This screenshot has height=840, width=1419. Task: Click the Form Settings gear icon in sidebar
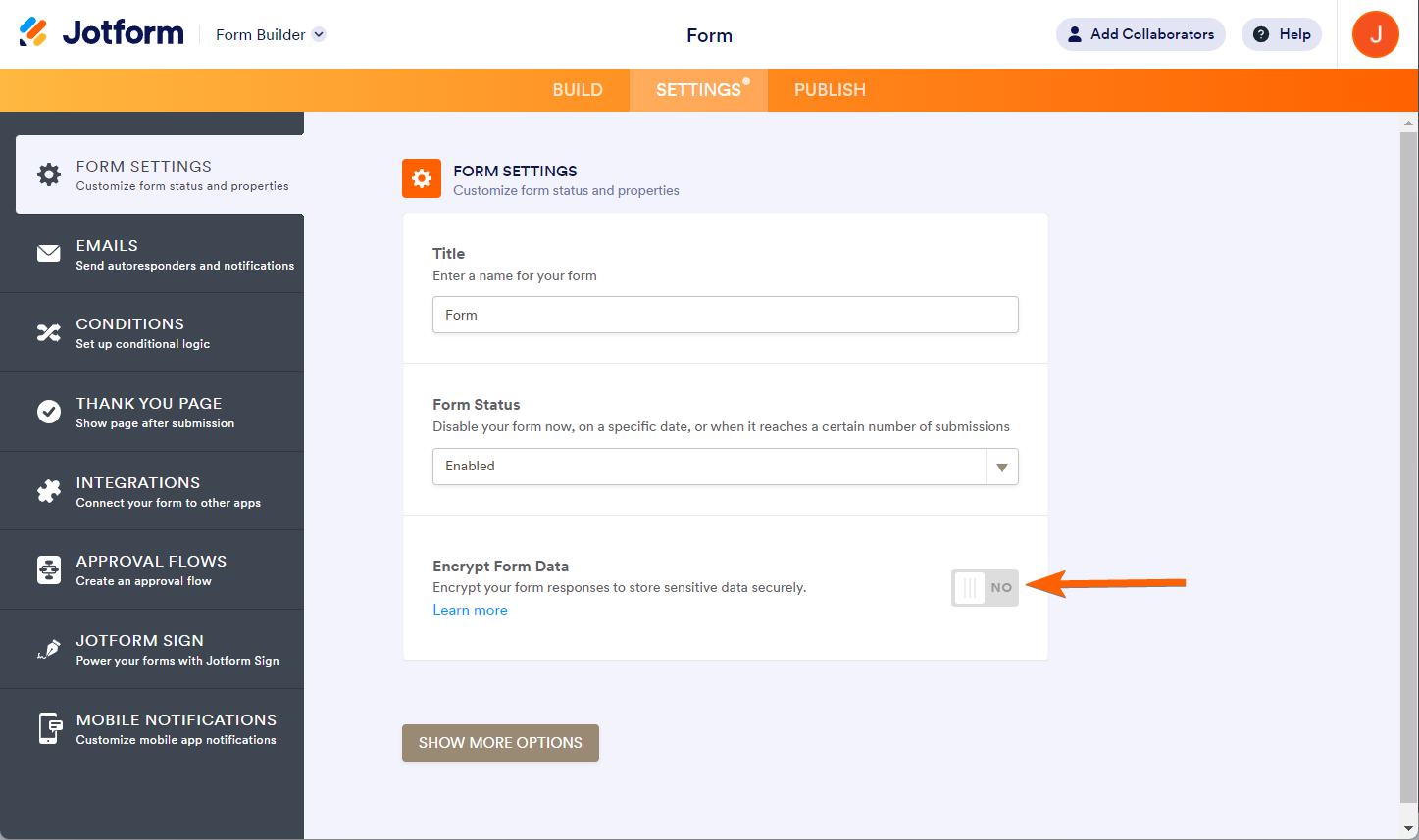point(49,174)
